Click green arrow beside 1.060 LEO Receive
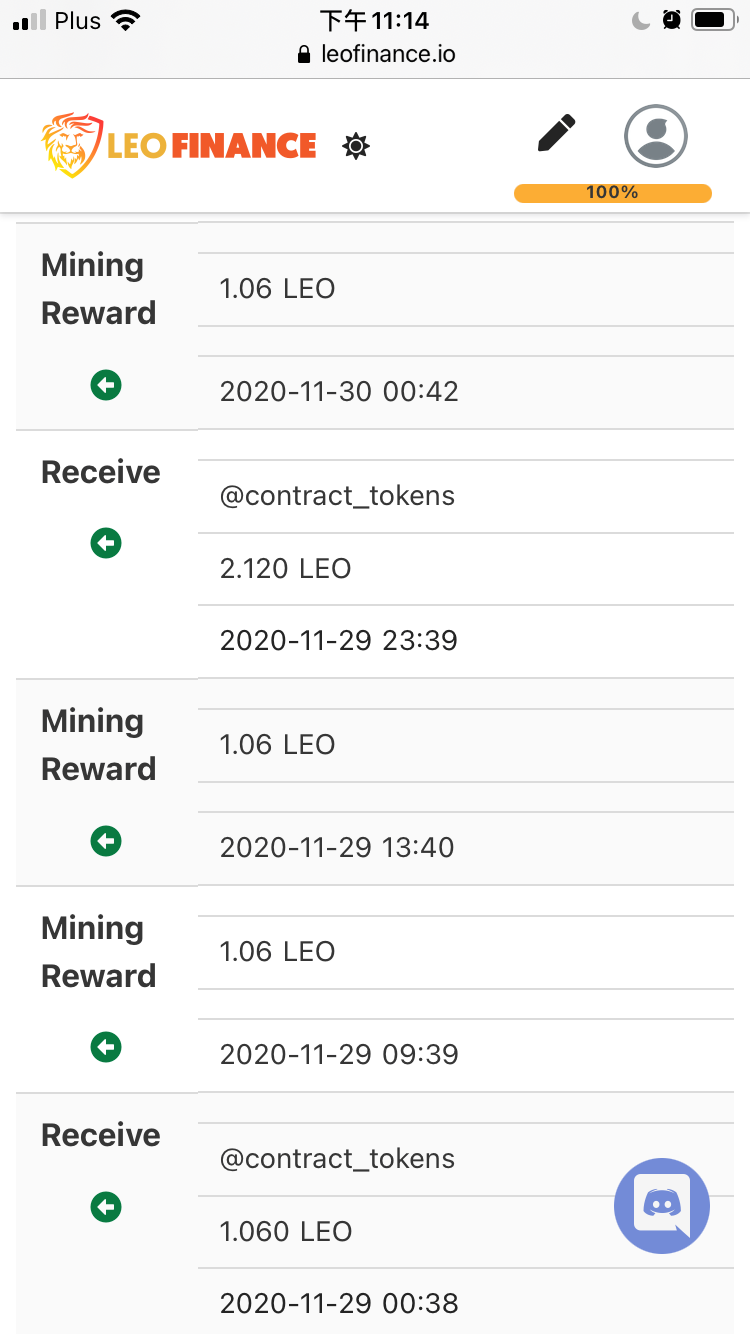The height and width of the screenshot is (1334, 750). pyautogui.click(x=106, y=1207)
